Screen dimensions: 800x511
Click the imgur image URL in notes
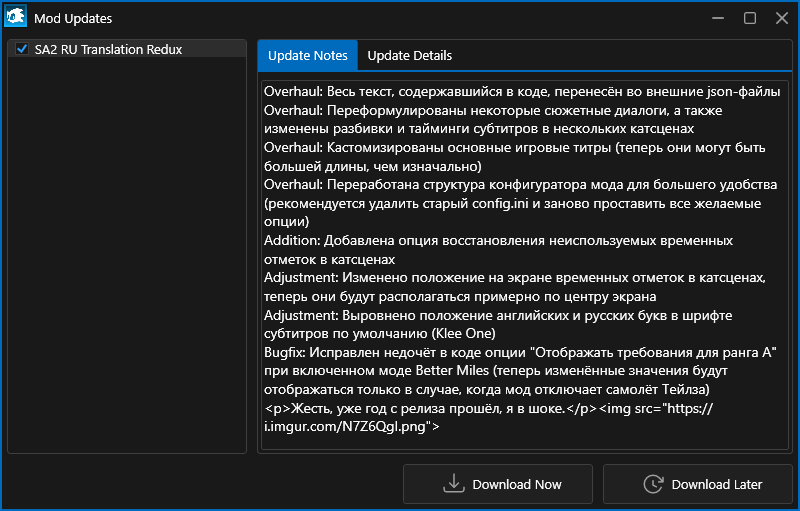350,427
